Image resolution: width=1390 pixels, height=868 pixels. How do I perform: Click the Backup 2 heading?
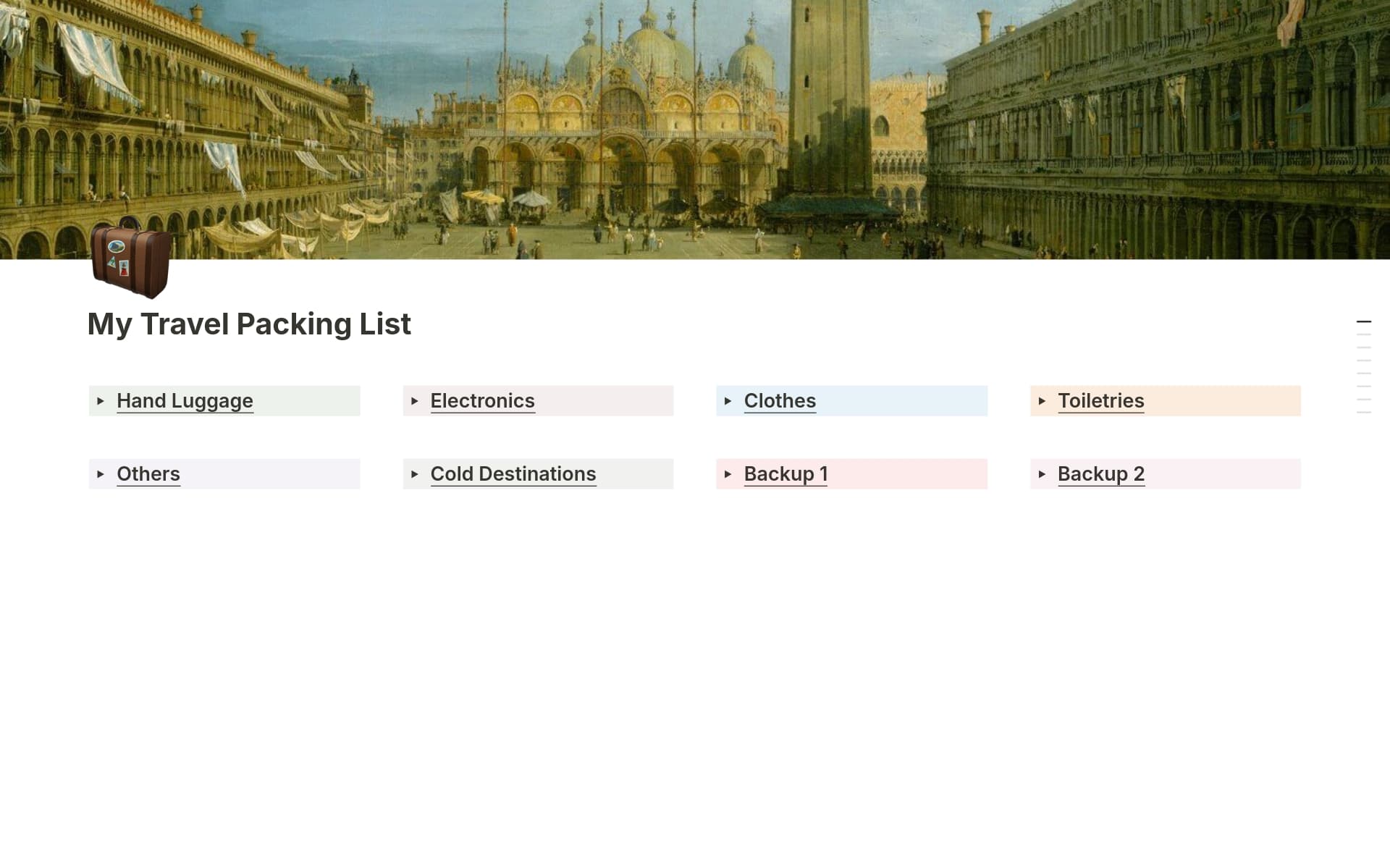coord(1101,474)
